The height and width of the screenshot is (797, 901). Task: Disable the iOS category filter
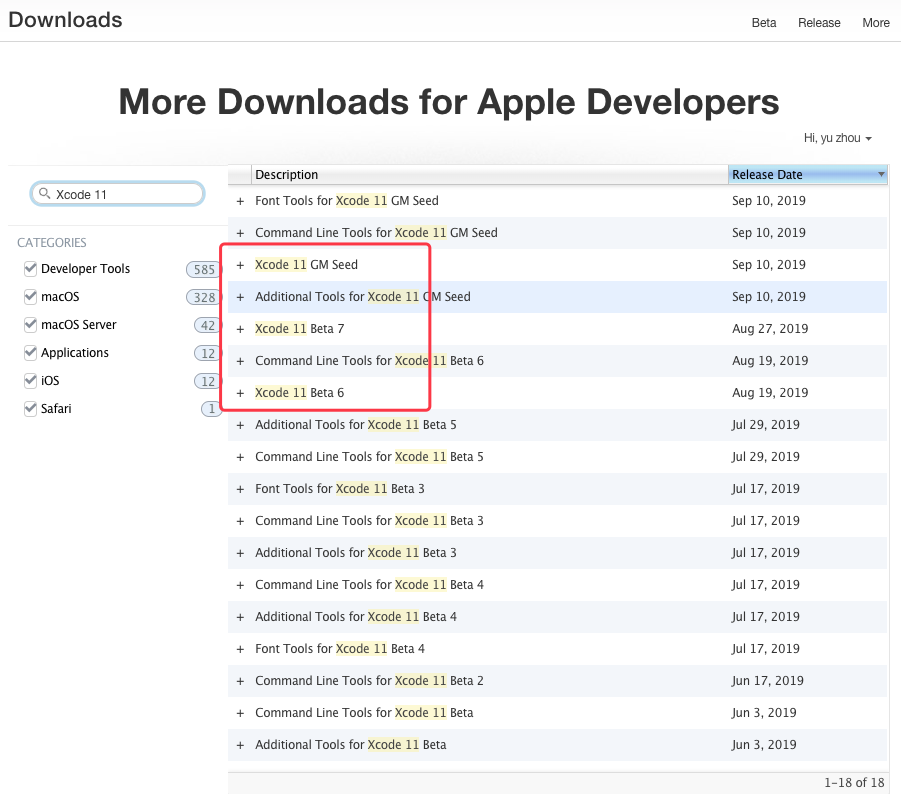tap(30, 380)
